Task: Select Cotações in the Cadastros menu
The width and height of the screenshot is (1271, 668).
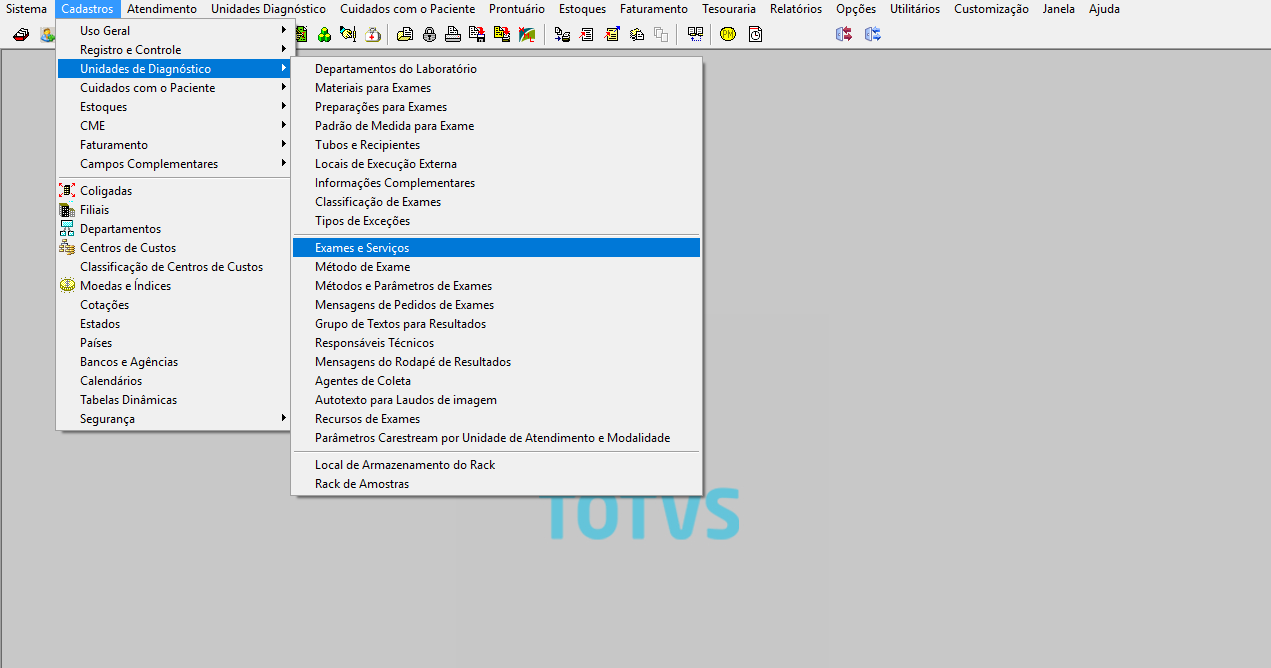Action: (x=173, y=305)
